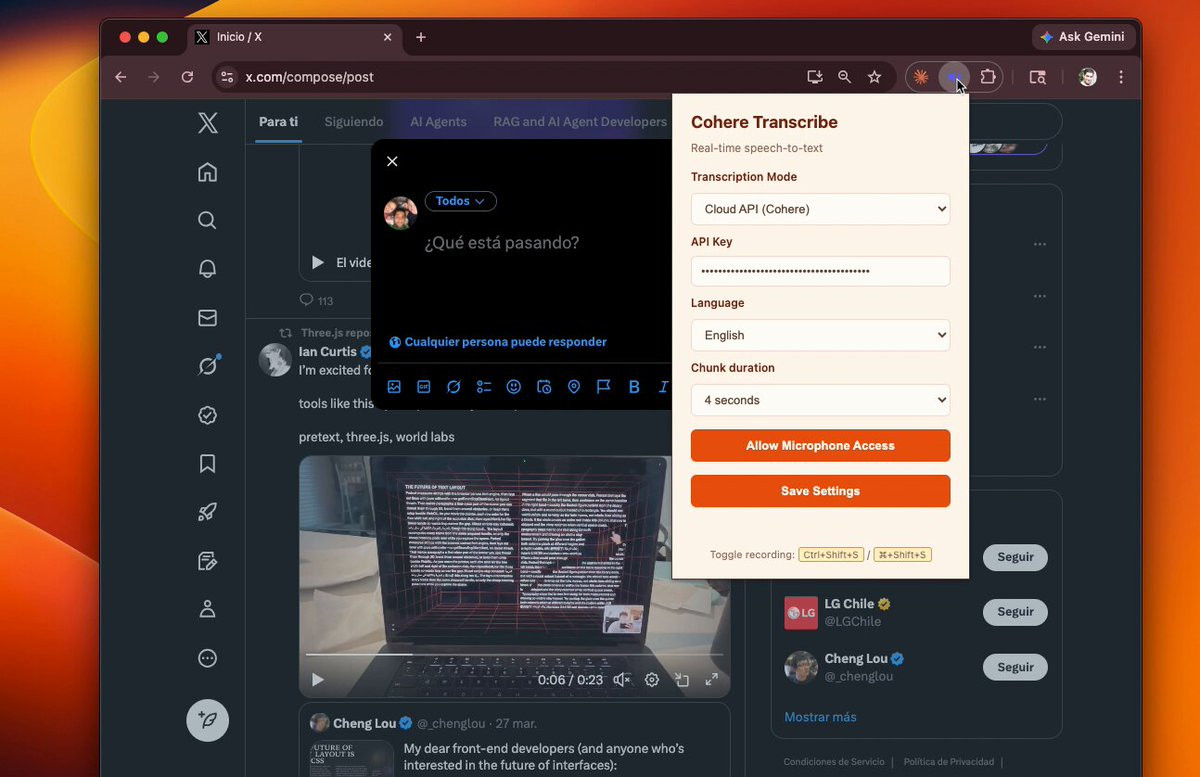Open Grok icon in sidebar
This screenshot has height=777, width=1200.
coord(207,366)
